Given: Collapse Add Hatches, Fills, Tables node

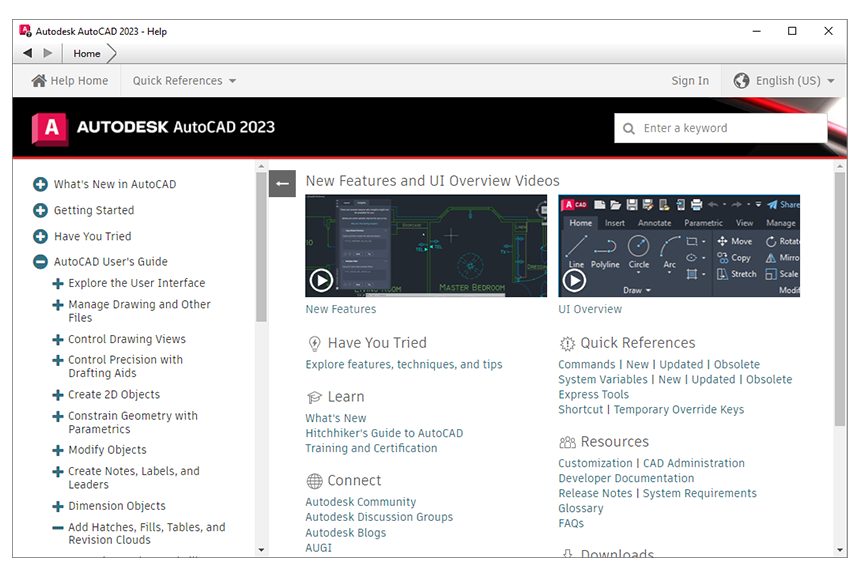Looking at the screenshot, I should (x=58, y=528).
